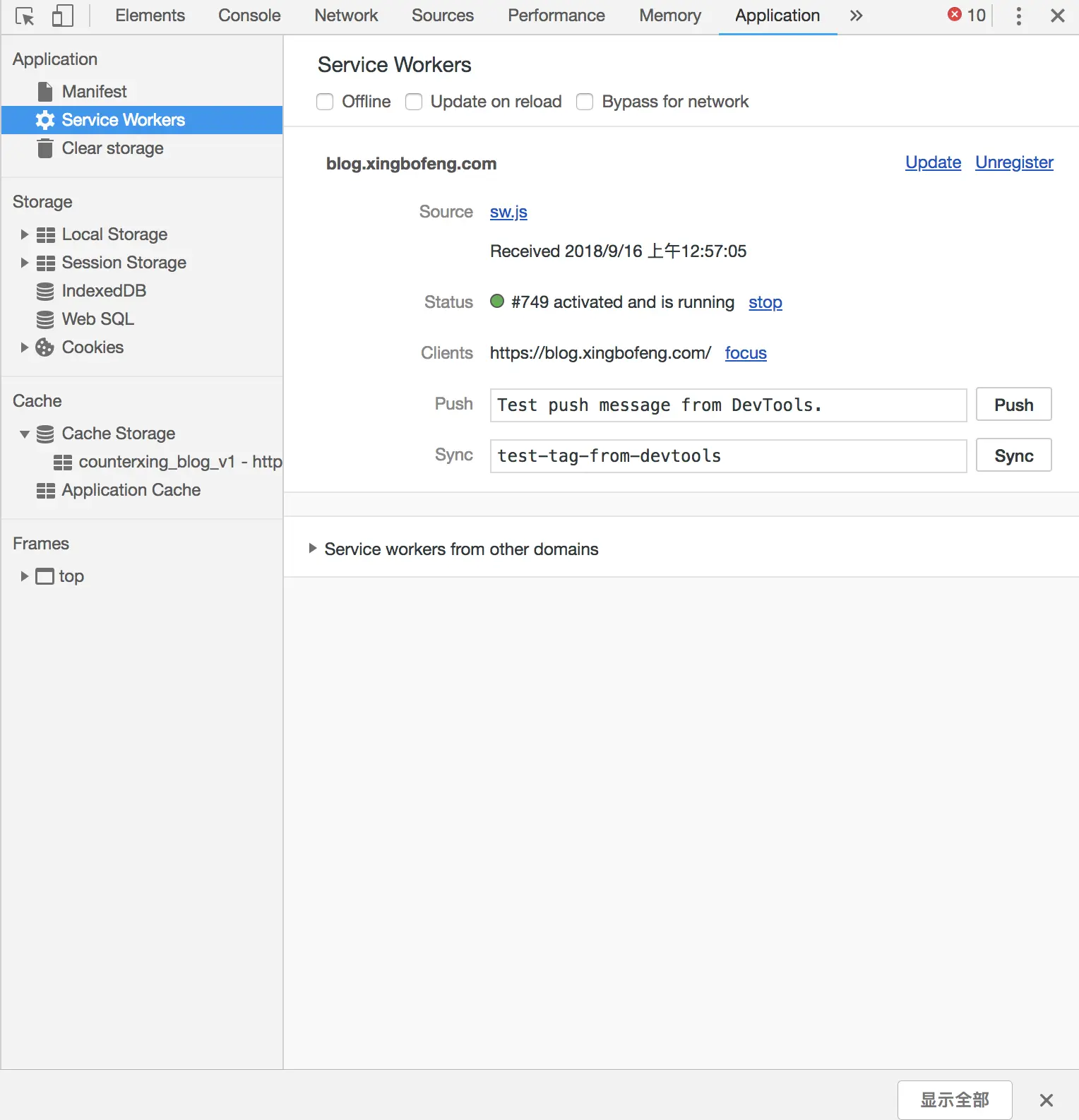Image resolution: width=1079 pixels, height=1120 pixels.
Task: Open the Sources tab
Action: (443, 16)
